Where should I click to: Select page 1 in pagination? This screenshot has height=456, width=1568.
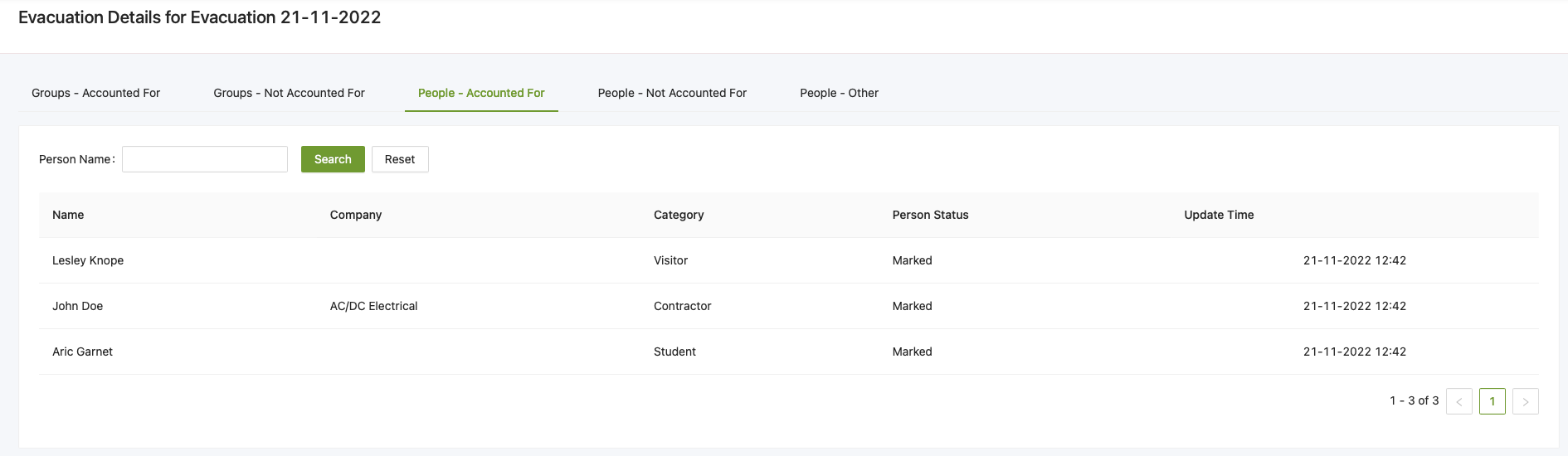(1492, 401)
